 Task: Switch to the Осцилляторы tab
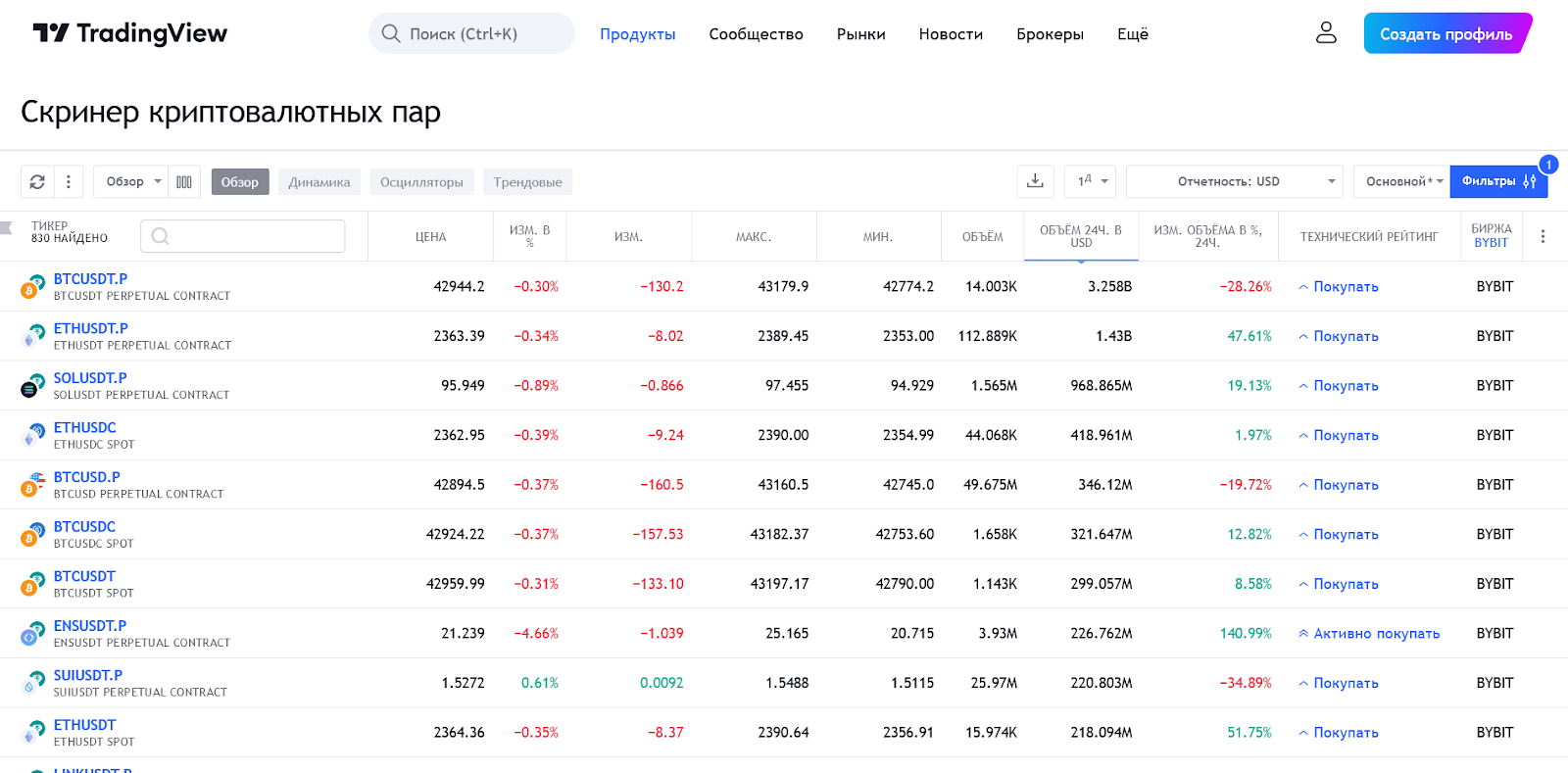pyautogui.click(x=421, y=182)
